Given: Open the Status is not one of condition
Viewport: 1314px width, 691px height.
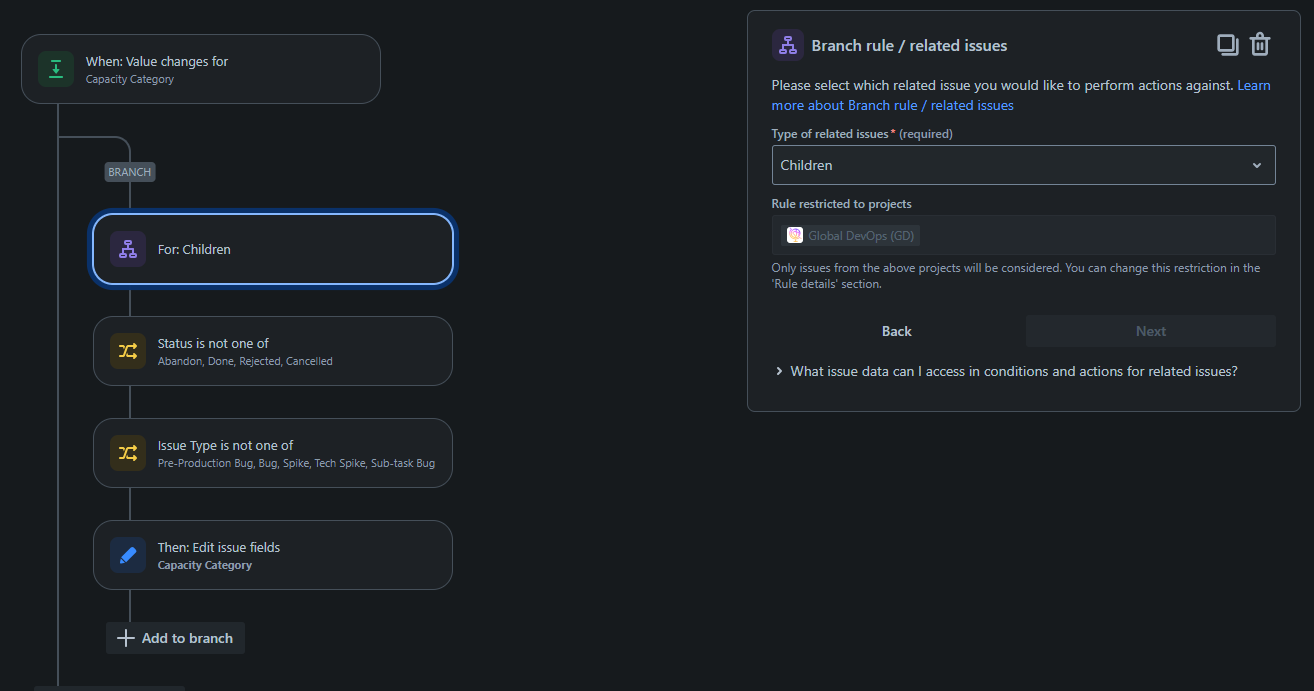Looking at the screenshot, I should (273, 351).
